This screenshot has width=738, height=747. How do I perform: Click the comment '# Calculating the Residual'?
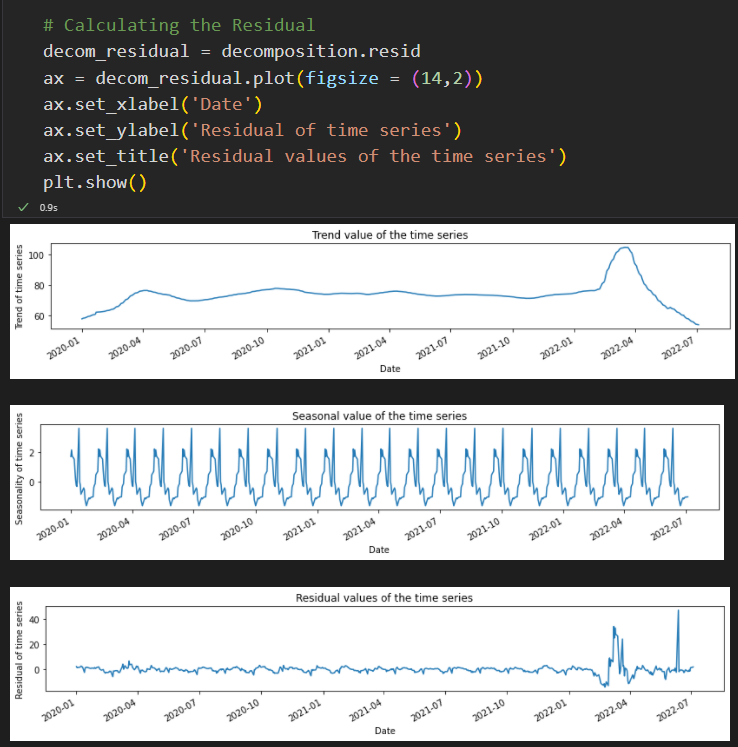coord(179,25)
